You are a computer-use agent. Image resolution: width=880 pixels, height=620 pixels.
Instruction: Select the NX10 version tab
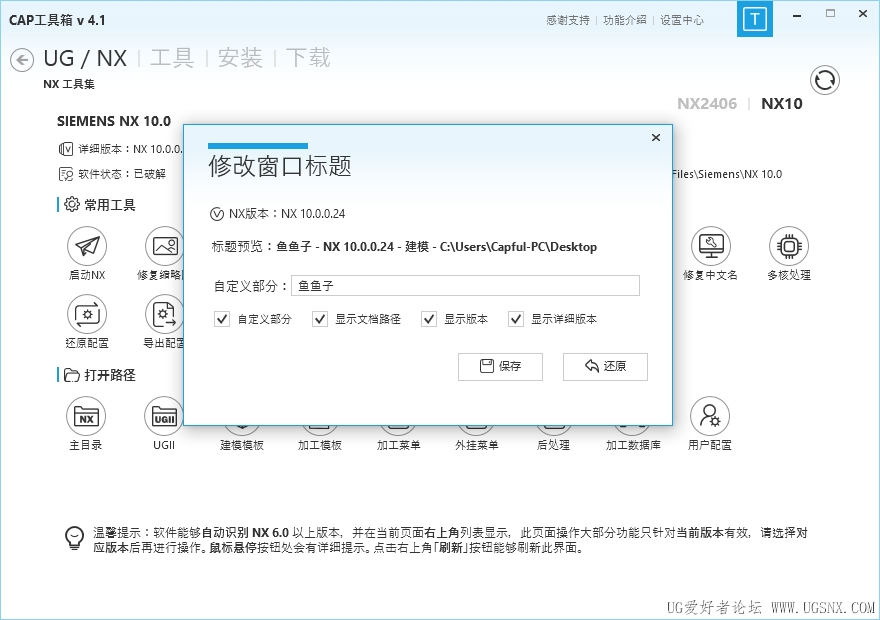click(782, 104)
